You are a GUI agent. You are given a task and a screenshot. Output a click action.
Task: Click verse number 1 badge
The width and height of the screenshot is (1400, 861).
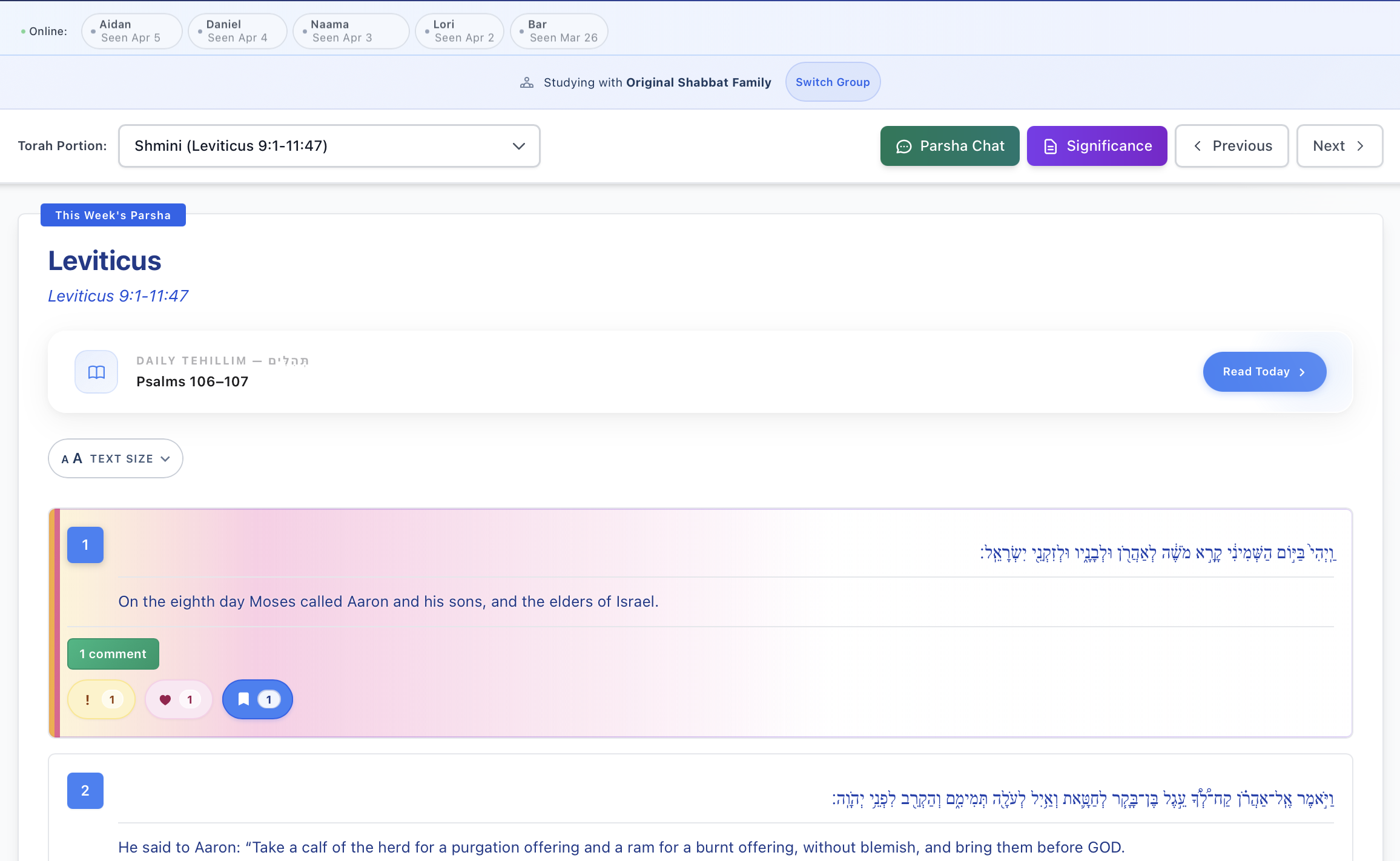pyautogui.click(x=85, y=545)
